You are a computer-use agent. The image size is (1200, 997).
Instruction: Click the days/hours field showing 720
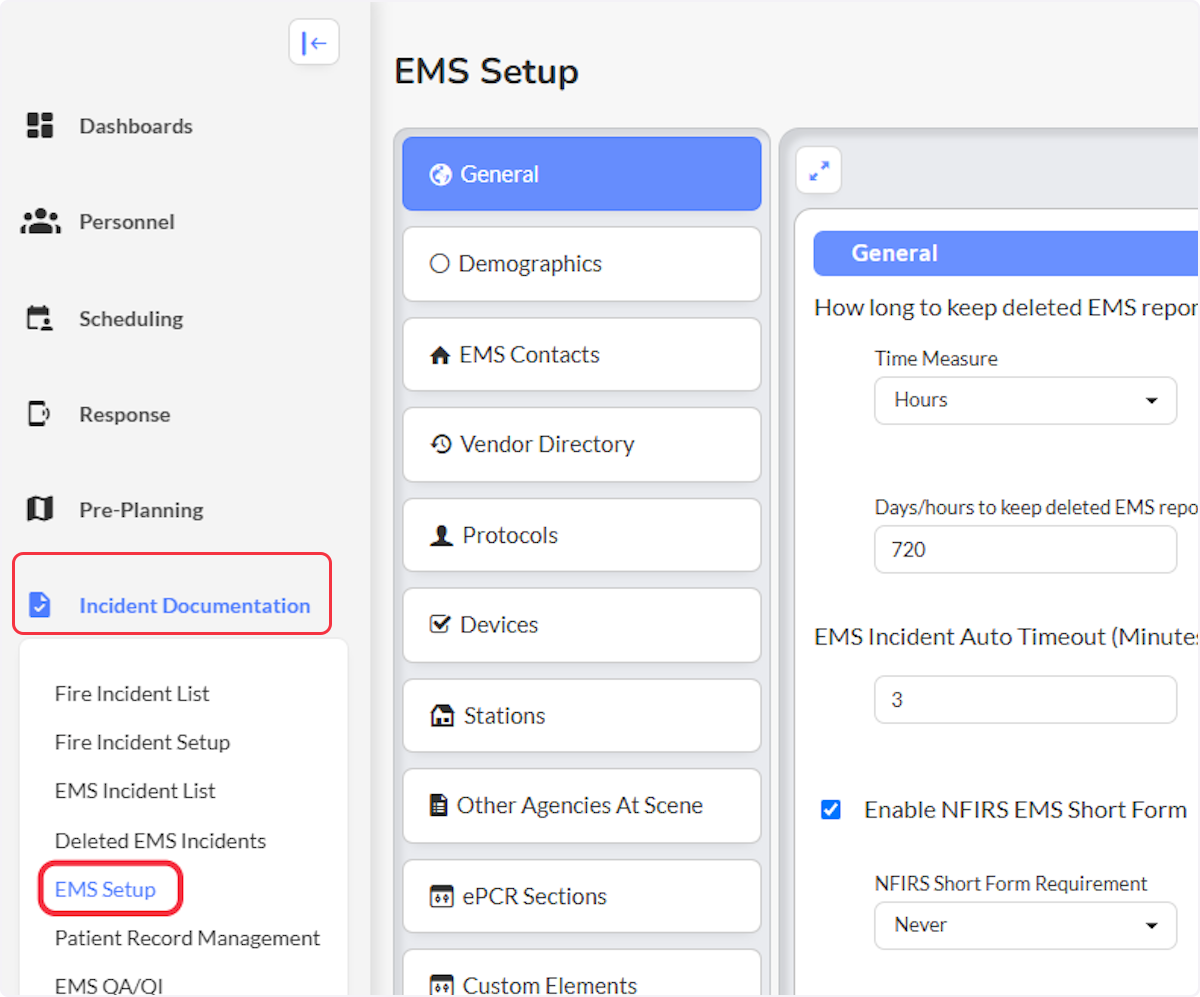(x=1025, y=550)
